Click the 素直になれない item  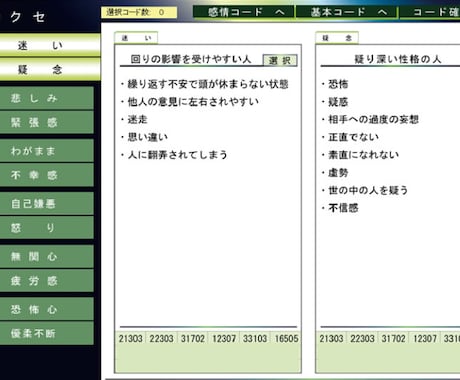(360, 155)
